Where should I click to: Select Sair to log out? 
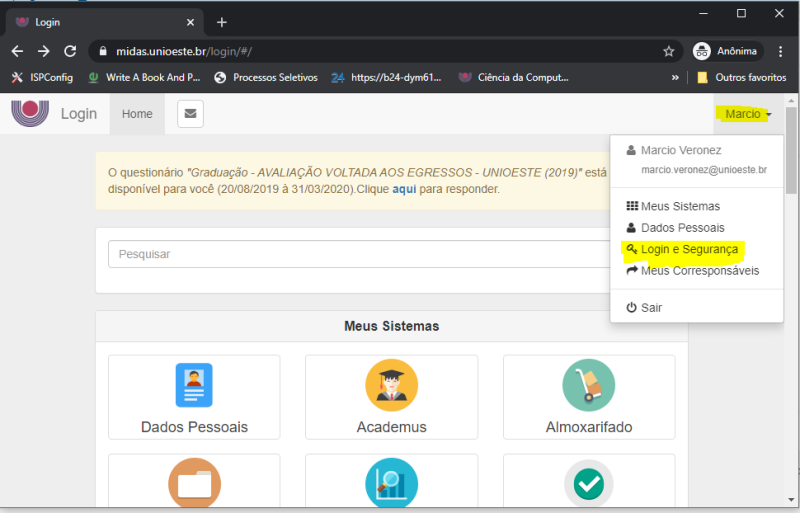pyautogui.click(x=651, y=308)
